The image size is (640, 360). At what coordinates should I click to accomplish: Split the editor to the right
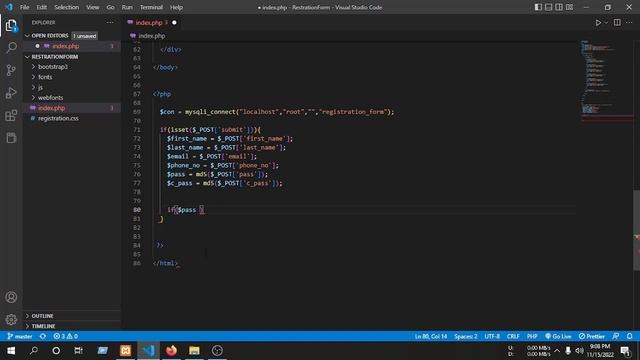coord(617,22)
